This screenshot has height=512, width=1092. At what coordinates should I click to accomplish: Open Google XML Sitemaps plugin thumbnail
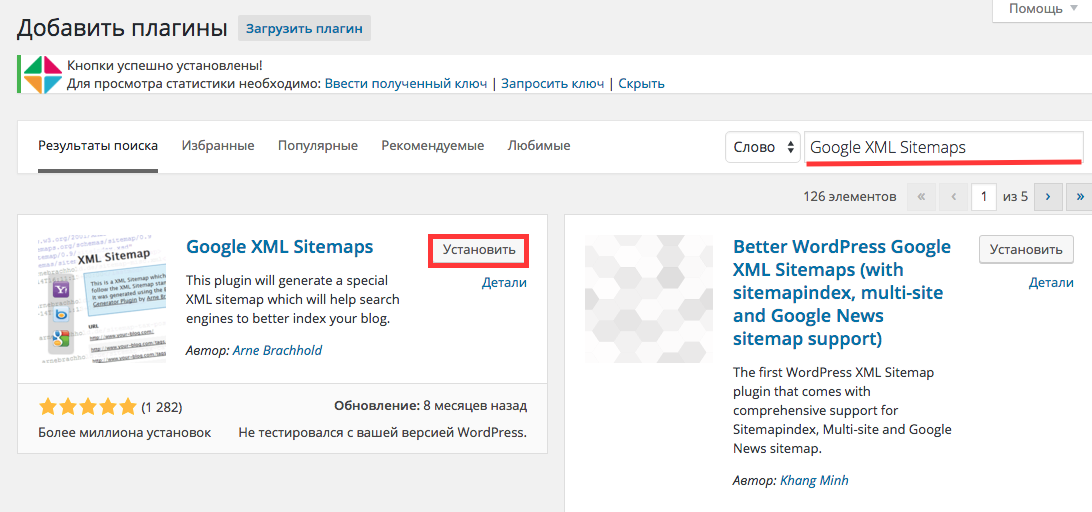[x=101, y=299]
